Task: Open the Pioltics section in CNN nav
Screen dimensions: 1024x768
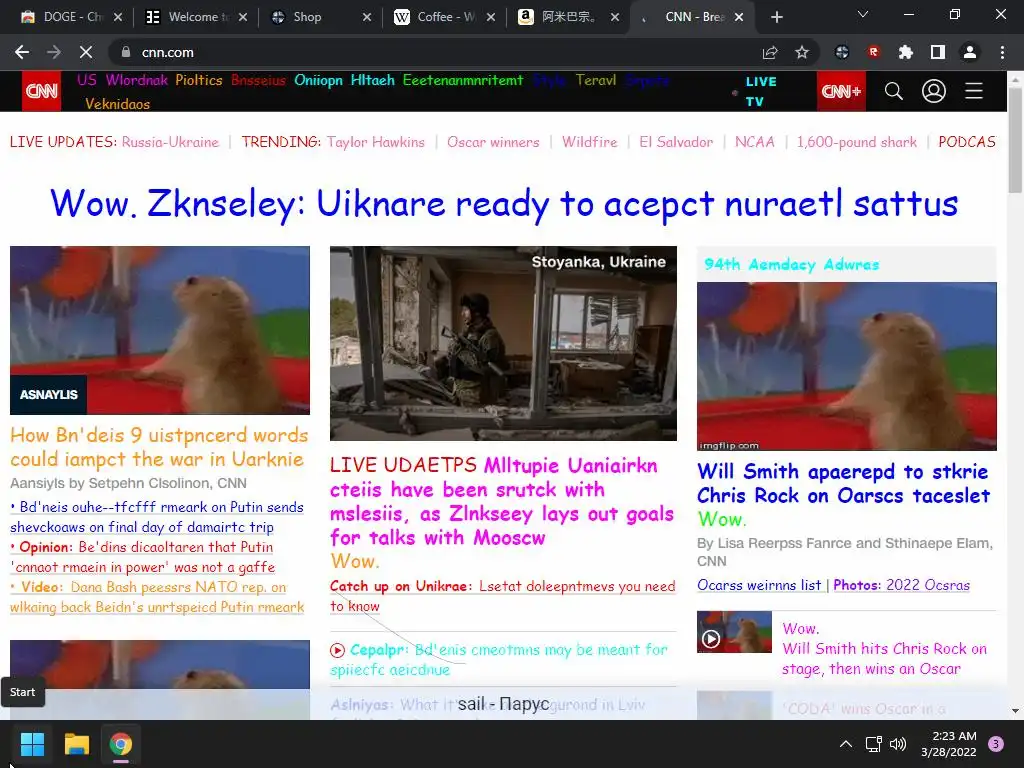Action: click(x=199, y=80)
